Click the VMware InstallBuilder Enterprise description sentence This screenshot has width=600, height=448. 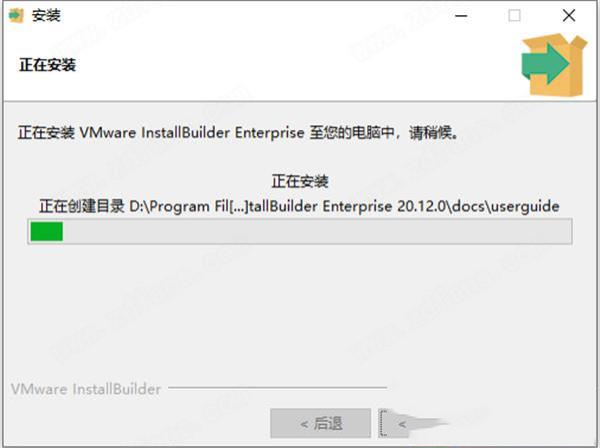point(238,133)
